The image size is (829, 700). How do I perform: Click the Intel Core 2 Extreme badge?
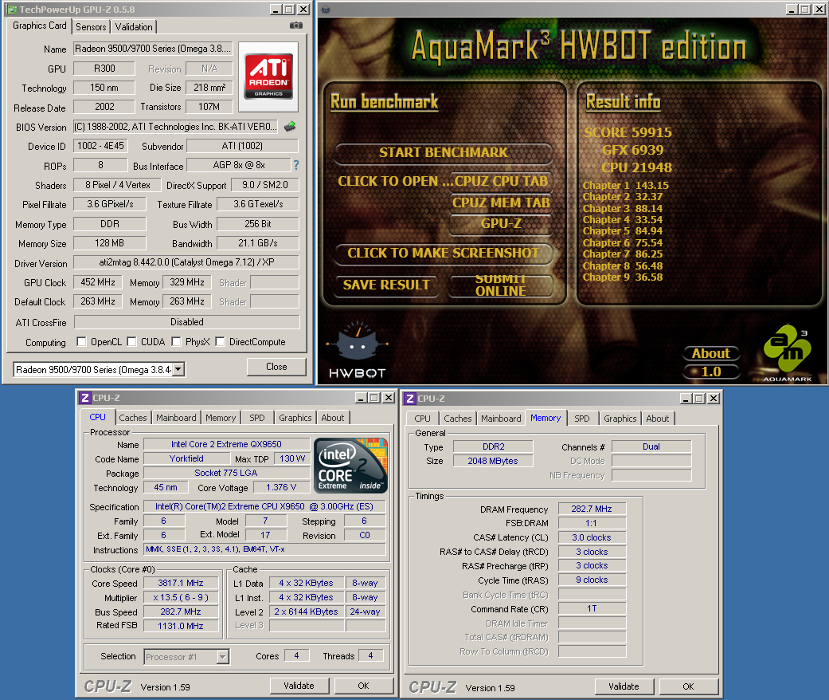351,465
